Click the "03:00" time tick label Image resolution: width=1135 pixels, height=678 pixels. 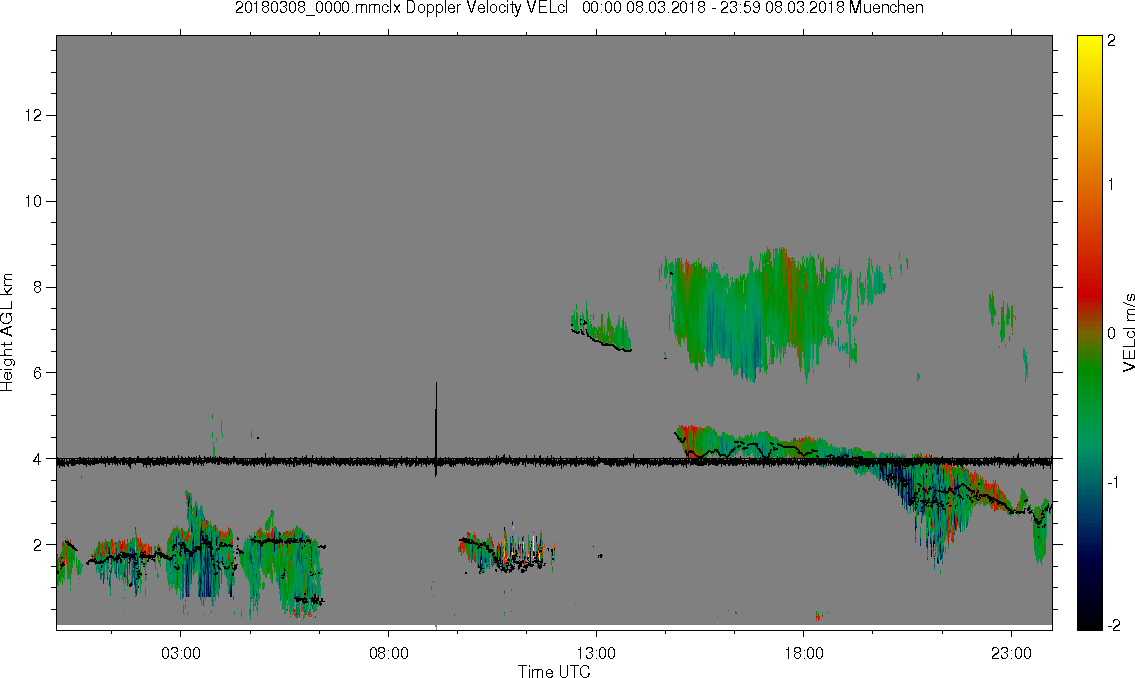[180, 653]
